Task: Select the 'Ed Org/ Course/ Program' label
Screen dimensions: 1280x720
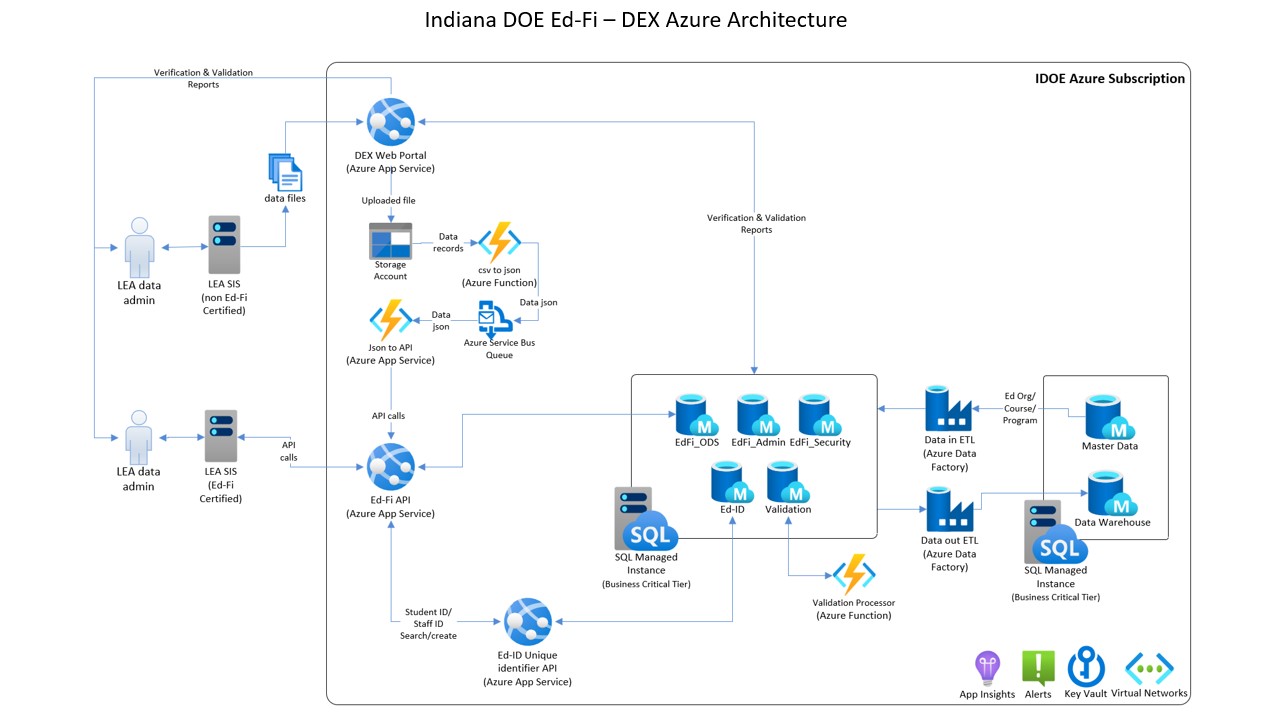Action: tap(1020, 407)
